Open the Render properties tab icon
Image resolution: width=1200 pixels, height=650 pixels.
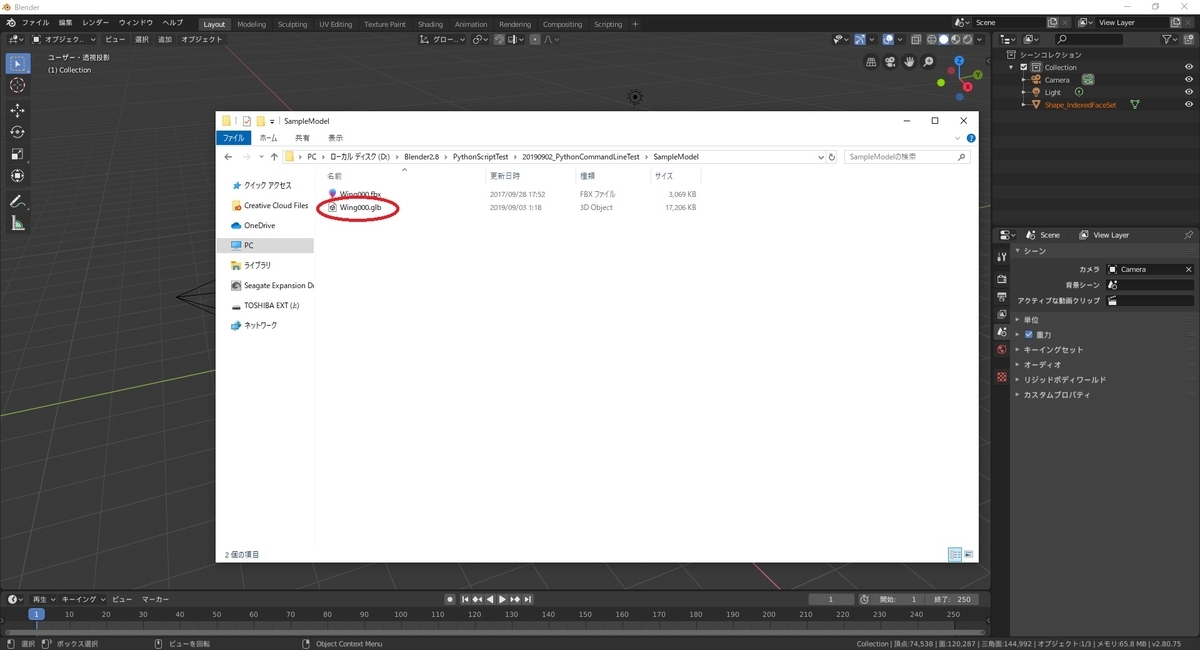click(x=1002, y=279)
